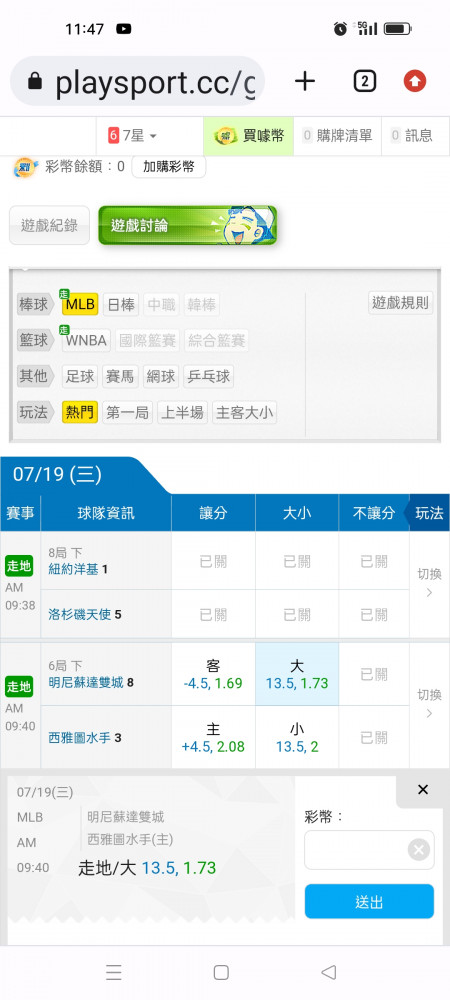Switch 玩法 for the Twins game via 切換
The width and height of the screenshot is (450, 1000).
(429, 703)
